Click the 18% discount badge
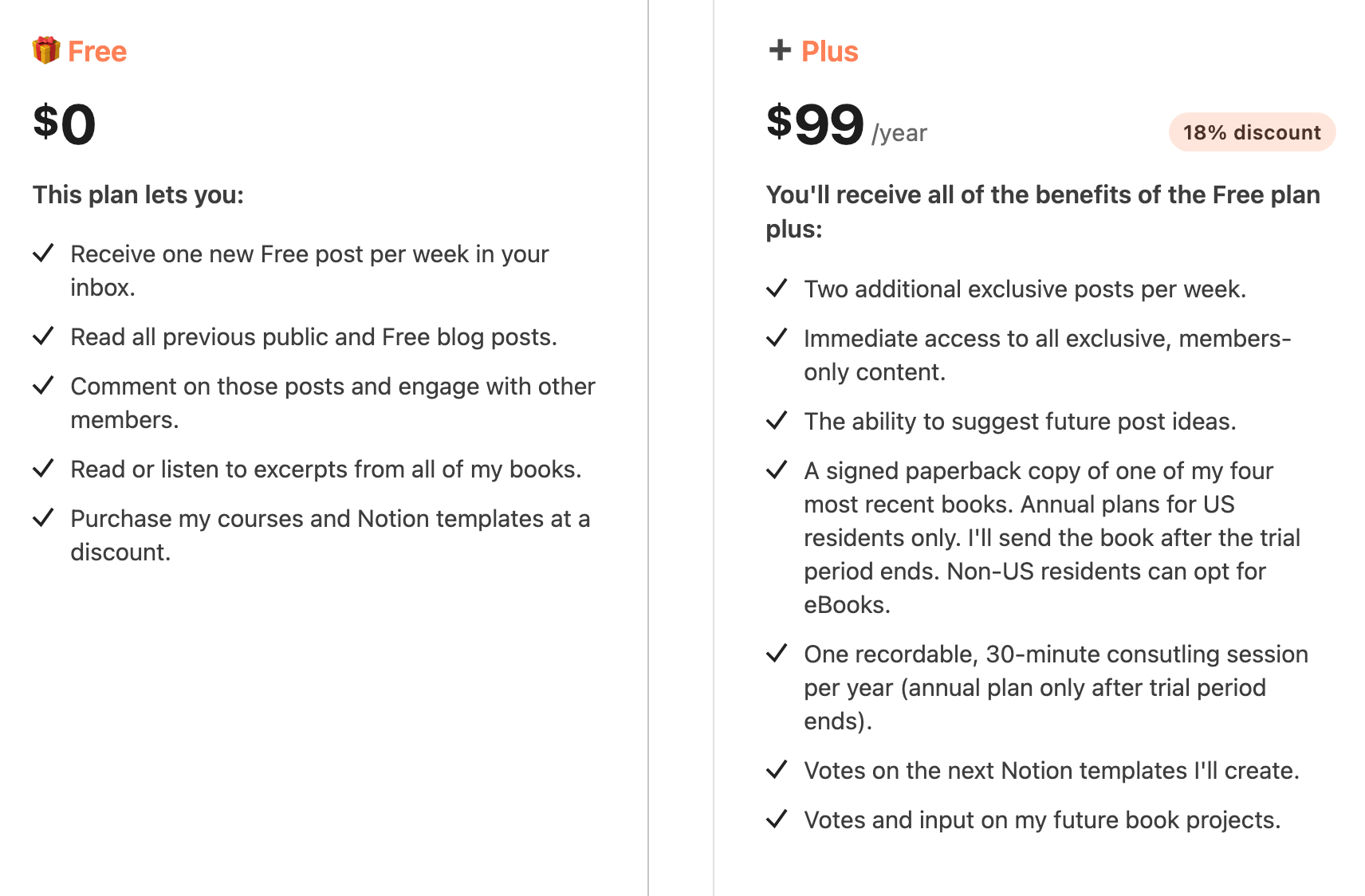The width and height of the screenshot is (1365, 896). click(1252, 132)
